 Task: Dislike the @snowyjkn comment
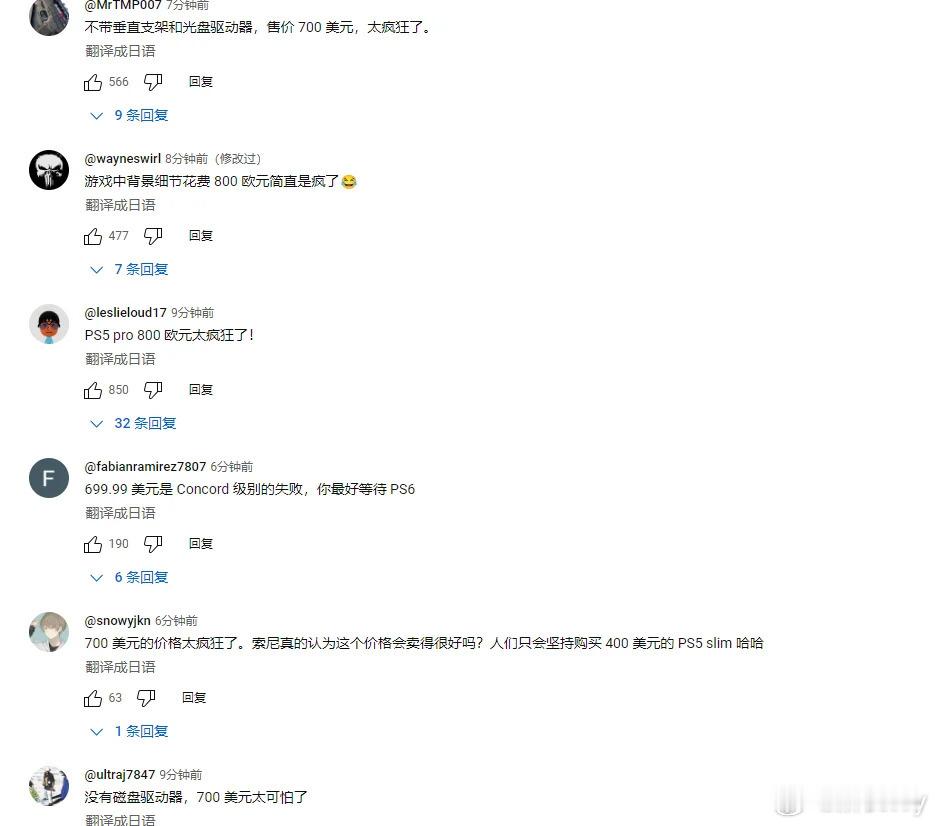pyautogui.click(x=146, y=698)
